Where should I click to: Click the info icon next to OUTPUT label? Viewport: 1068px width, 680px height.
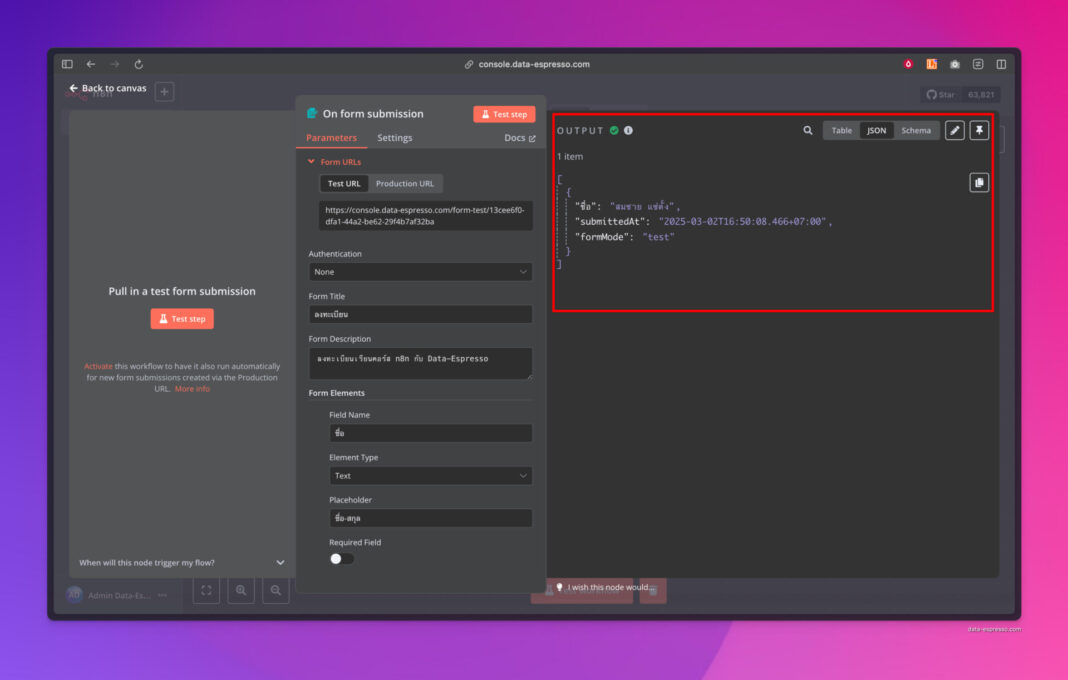[627, 129]
